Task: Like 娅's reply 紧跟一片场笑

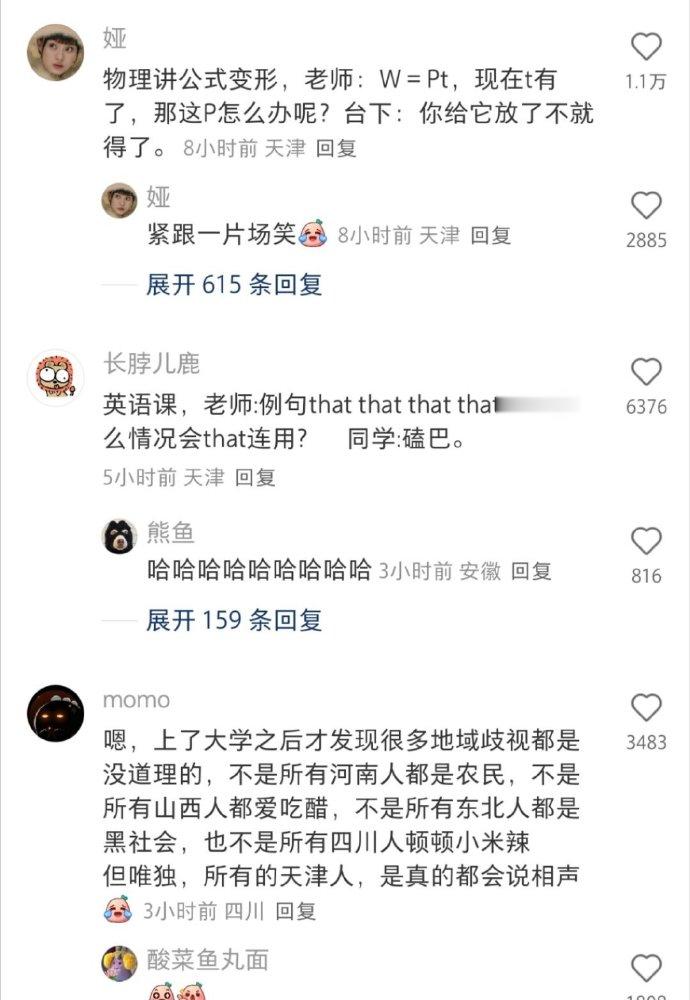Action: [646, 205]
